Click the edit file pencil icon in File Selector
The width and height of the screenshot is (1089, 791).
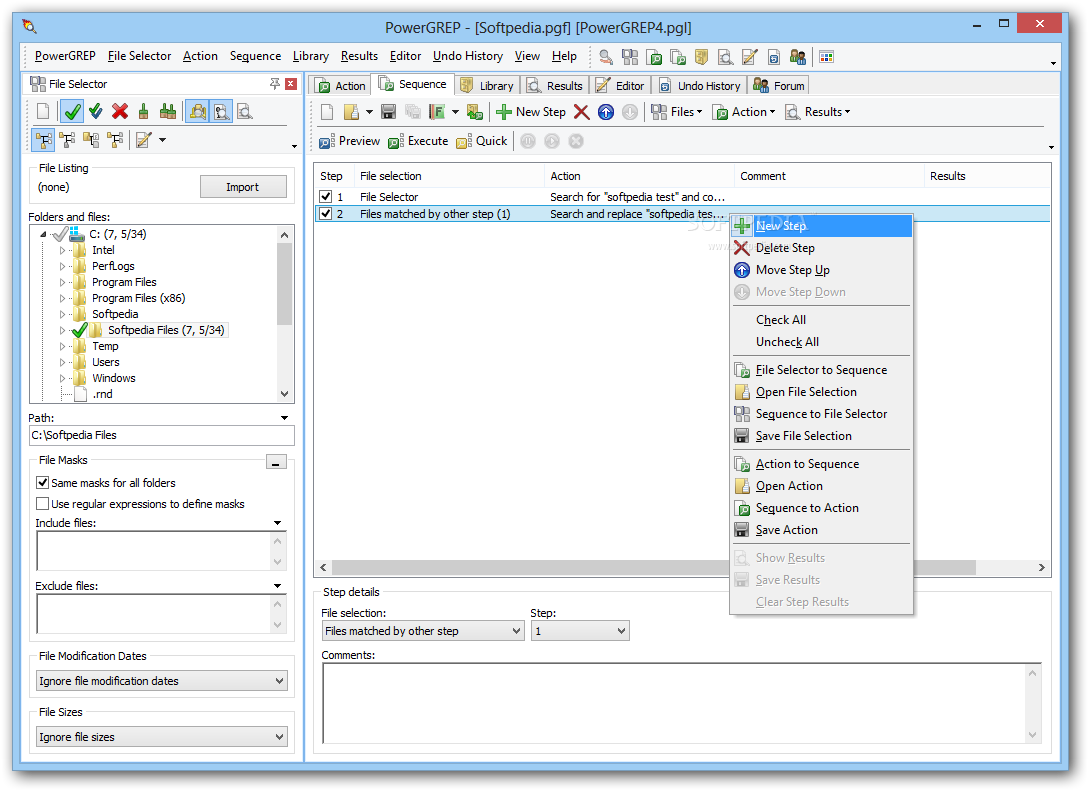point(144,140)
